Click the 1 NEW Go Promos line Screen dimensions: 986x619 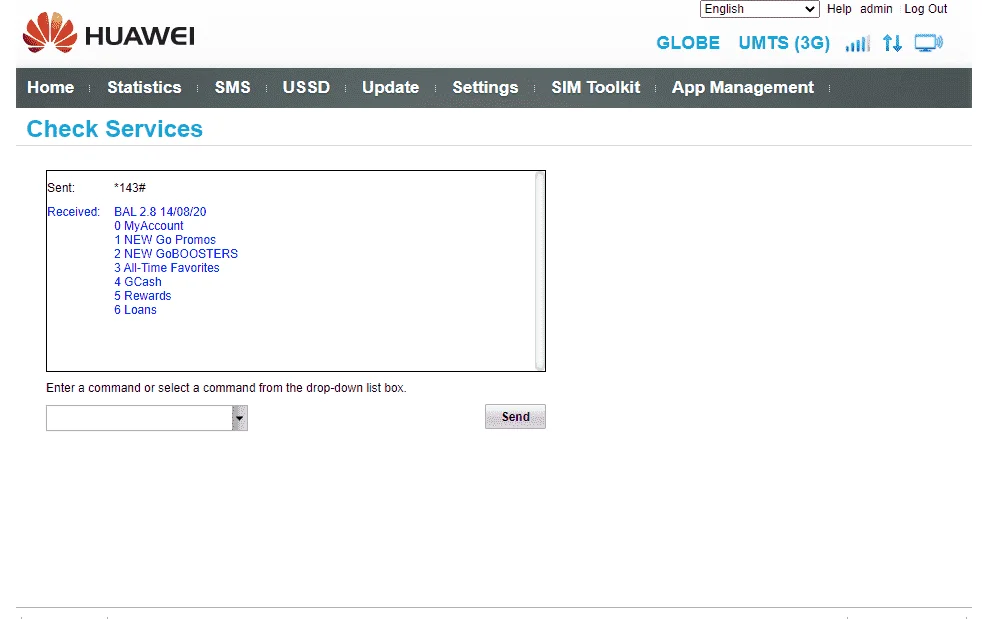(165, 240)
